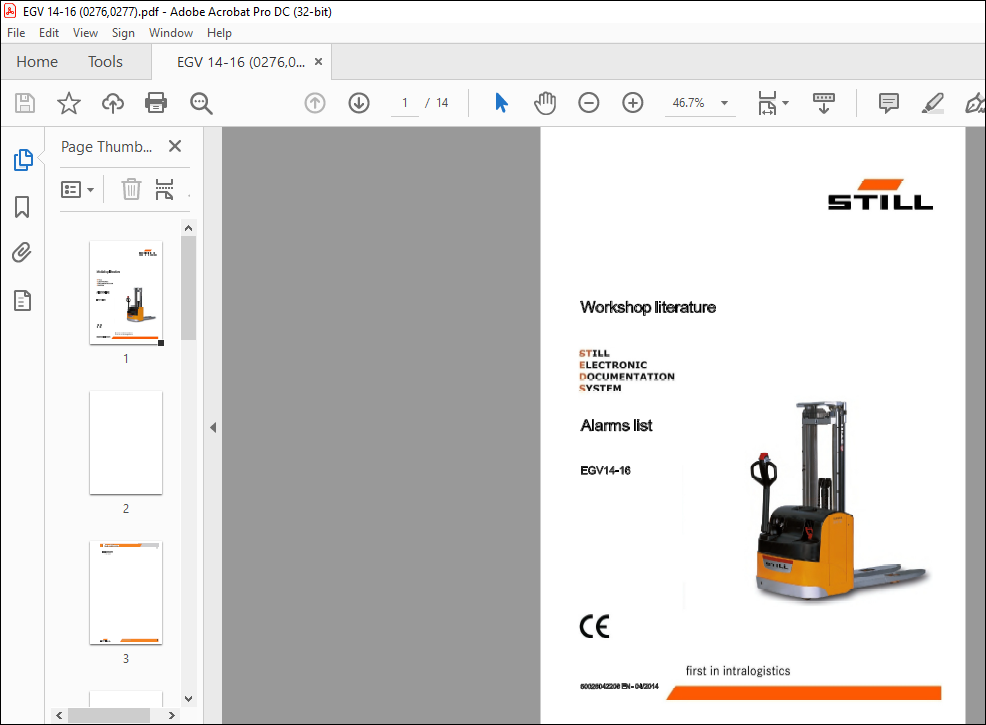Image resolution: width=986 pixels, height=725 pixels.
Task: Click the page break scissors icon
Action: (x=164, y=189)
